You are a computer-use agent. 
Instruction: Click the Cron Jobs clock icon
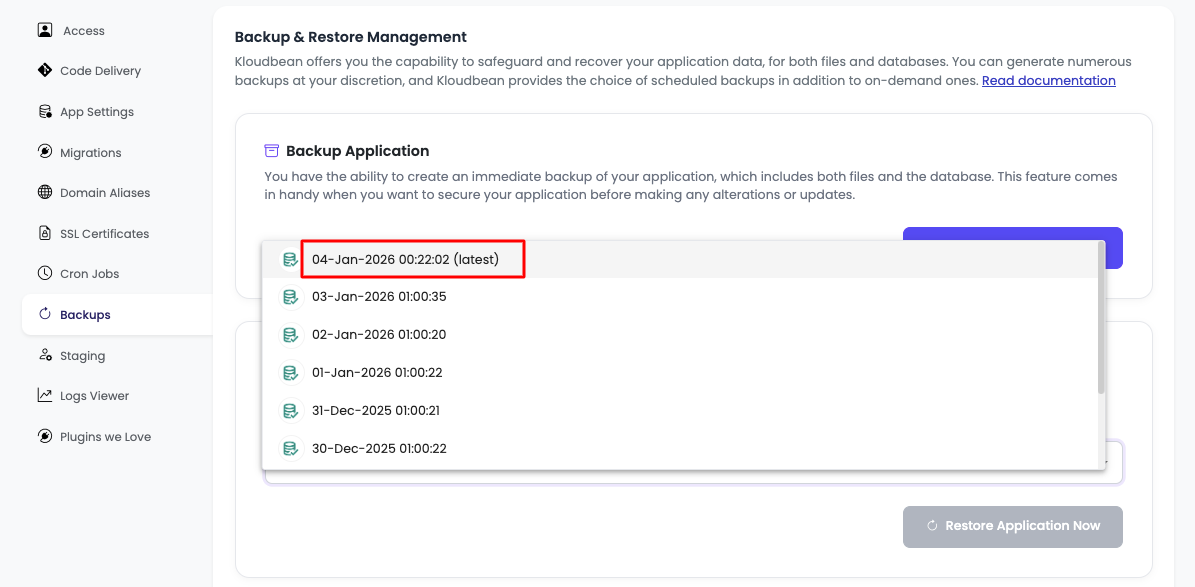pyautogui.click(x=45, y=273)
